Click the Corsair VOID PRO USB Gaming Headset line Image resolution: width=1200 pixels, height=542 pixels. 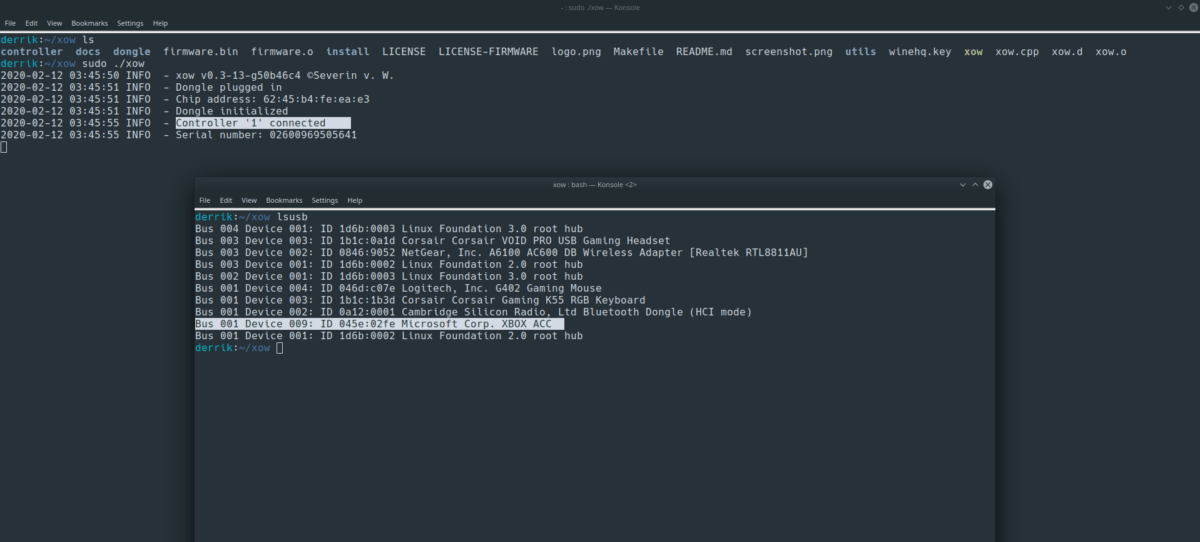point(433,241)
